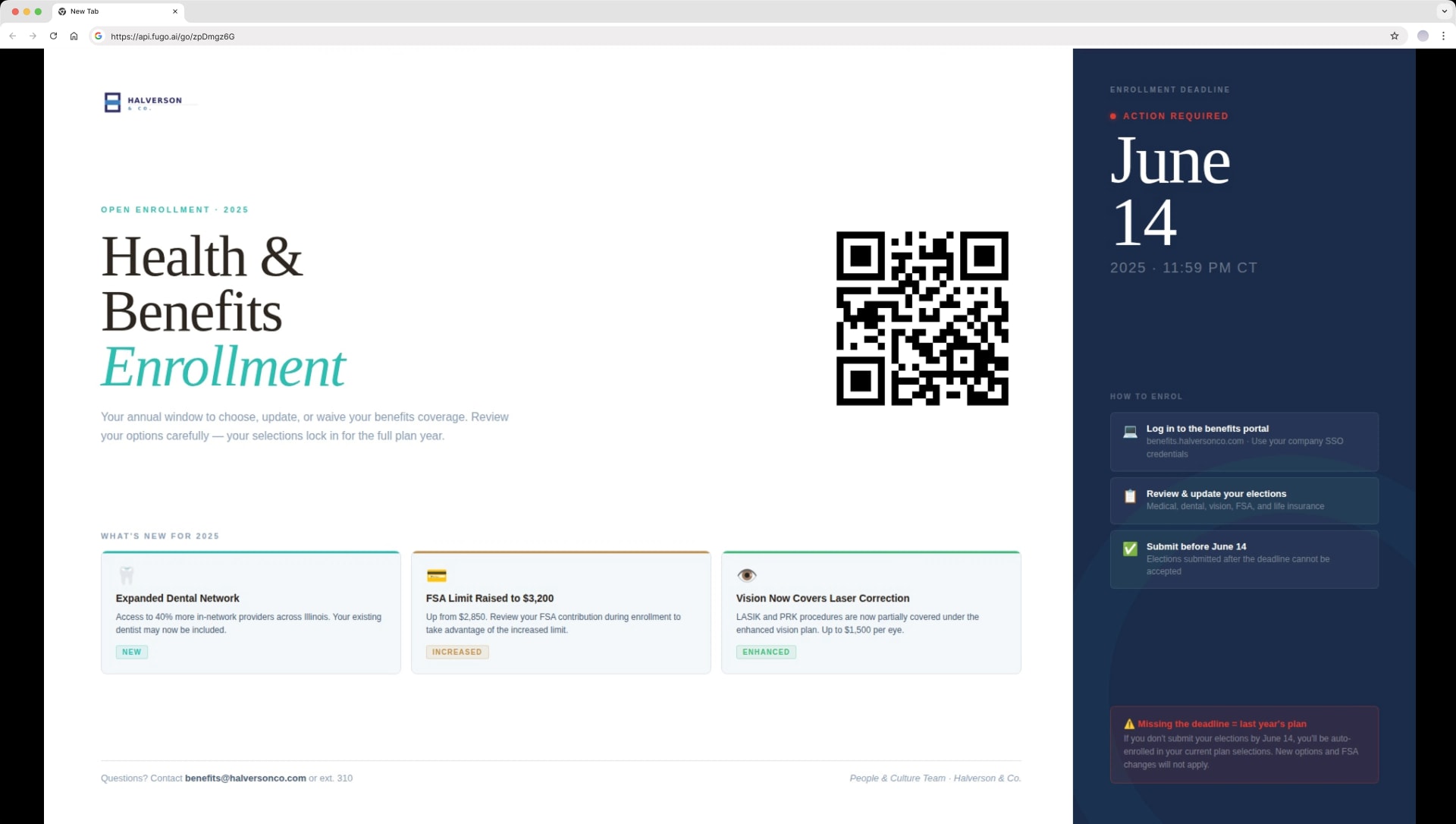1456x824 pixels.
Task: Click the credit card icon on FSA card
Action: click(x=437, y=575)
